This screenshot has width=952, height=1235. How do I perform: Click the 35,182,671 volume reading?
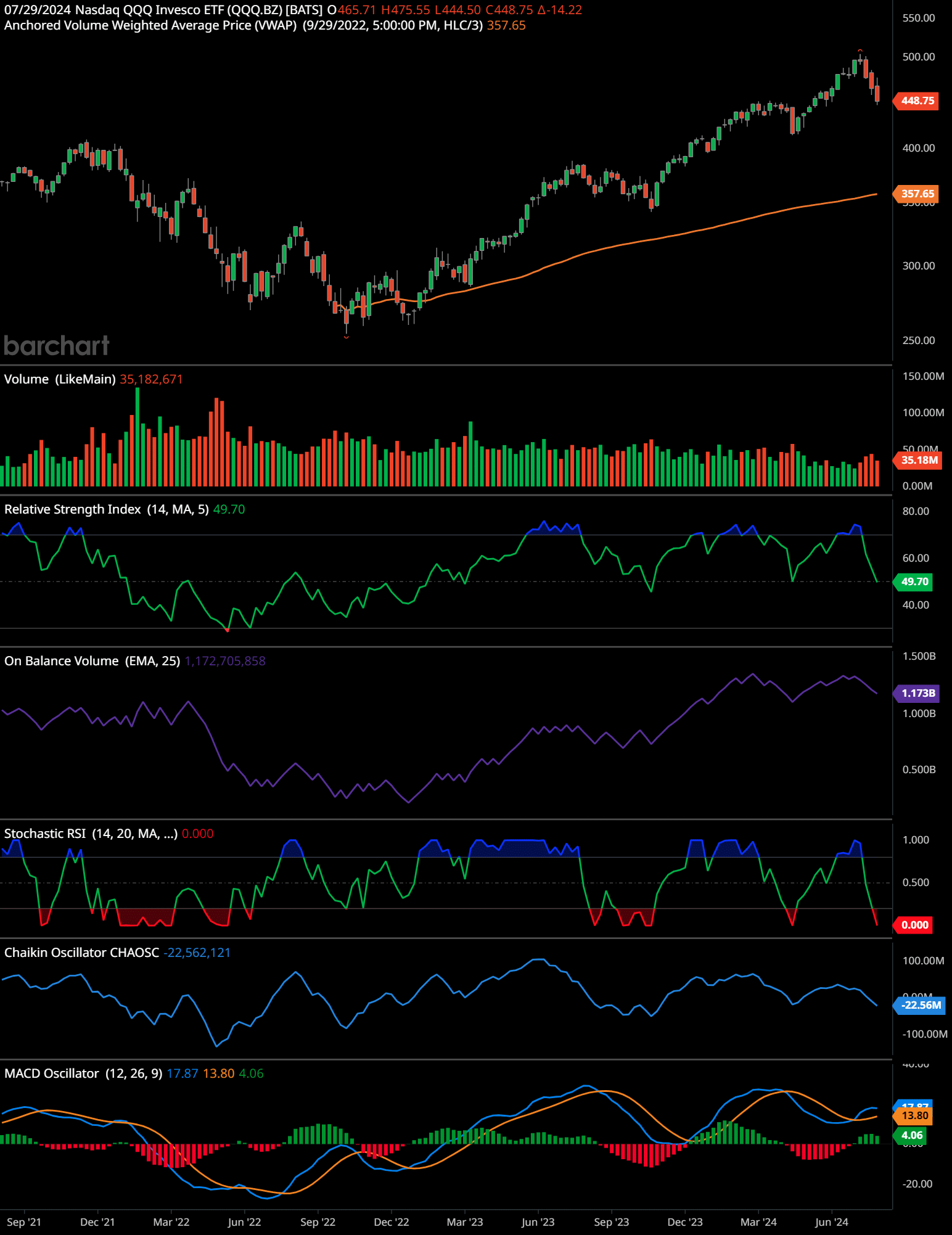(x=151, y=379)
